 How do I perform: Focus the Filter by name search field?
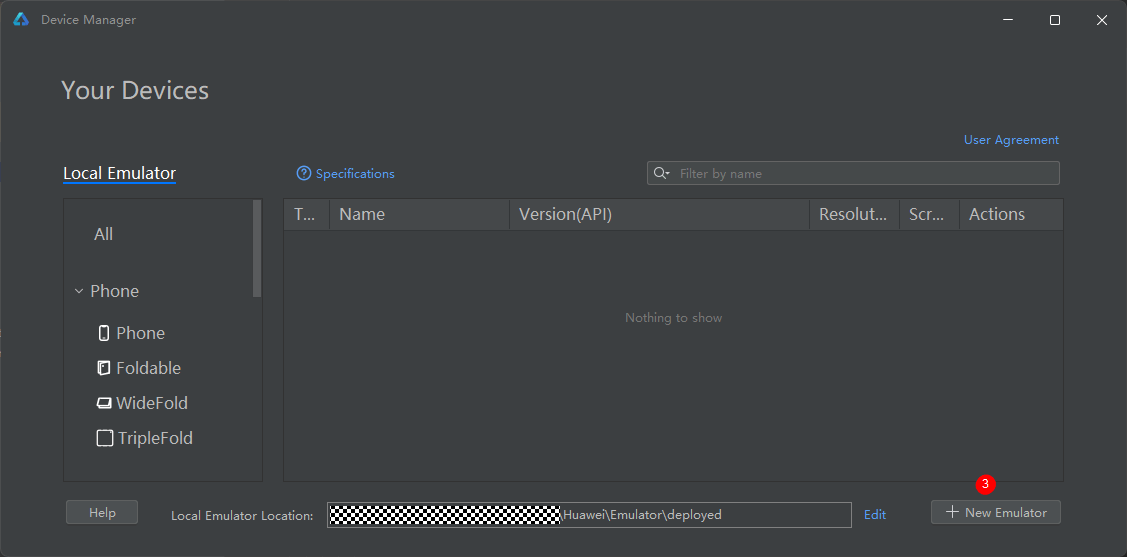(853, 173)
